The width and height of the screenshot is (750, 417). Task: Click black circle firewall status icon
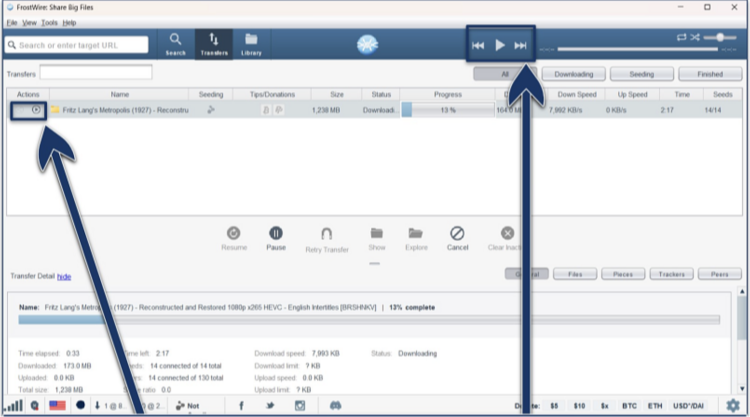point(80,405)
